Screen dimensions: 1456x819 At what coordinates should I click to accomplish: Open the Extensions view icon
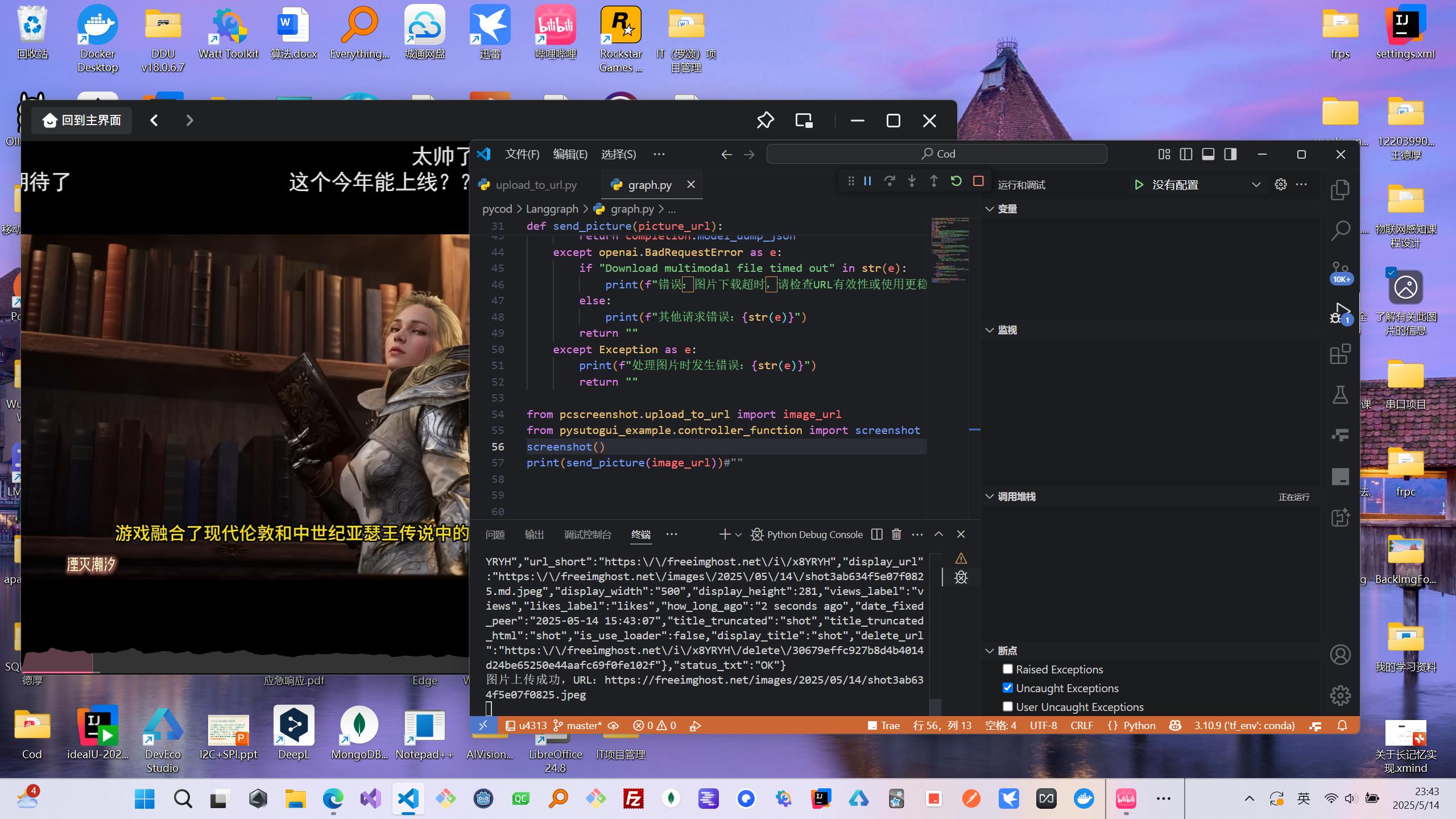[1340, 354]
